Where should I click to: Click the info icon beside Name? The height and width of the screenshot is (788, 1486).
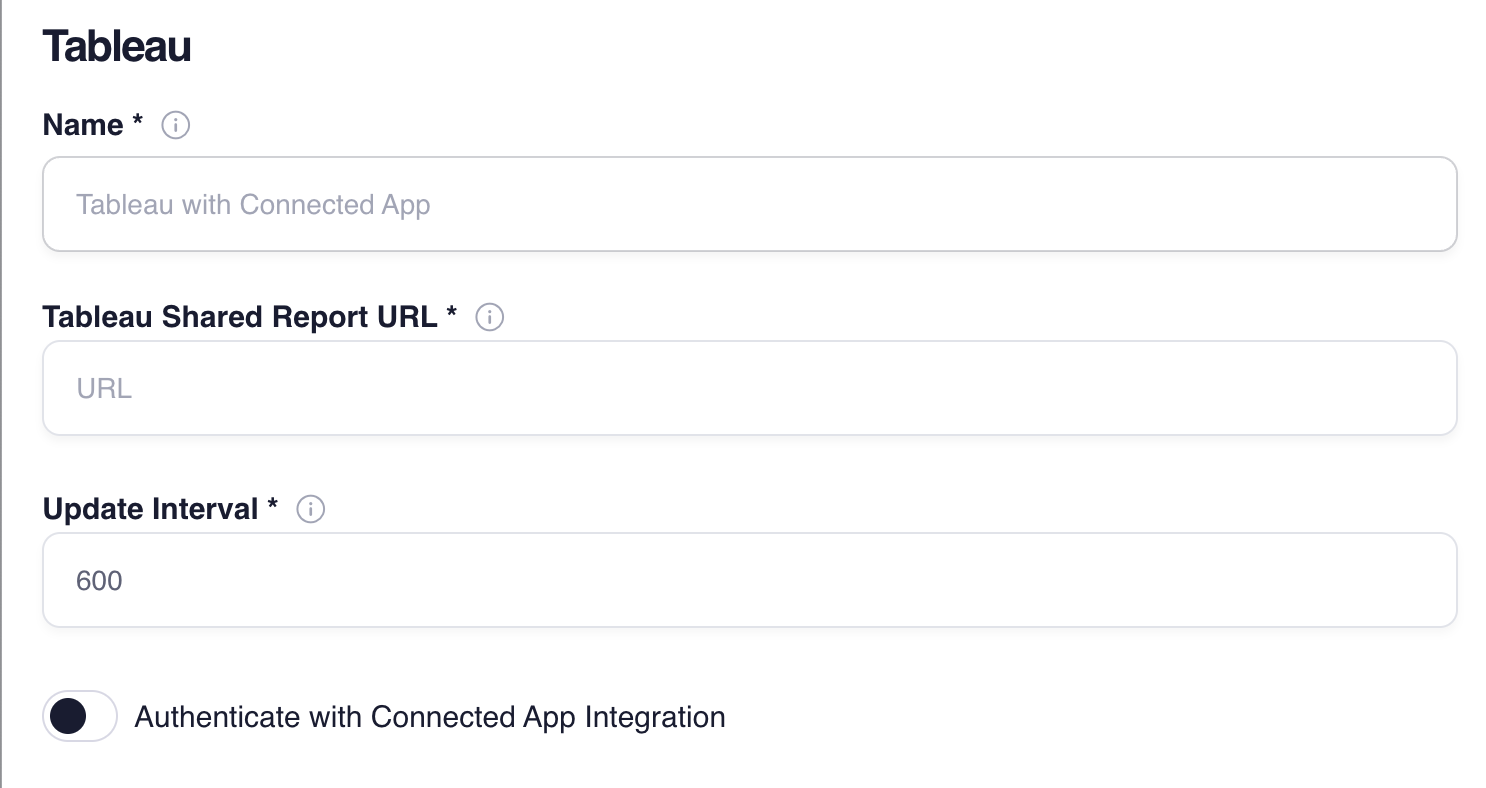175,126
